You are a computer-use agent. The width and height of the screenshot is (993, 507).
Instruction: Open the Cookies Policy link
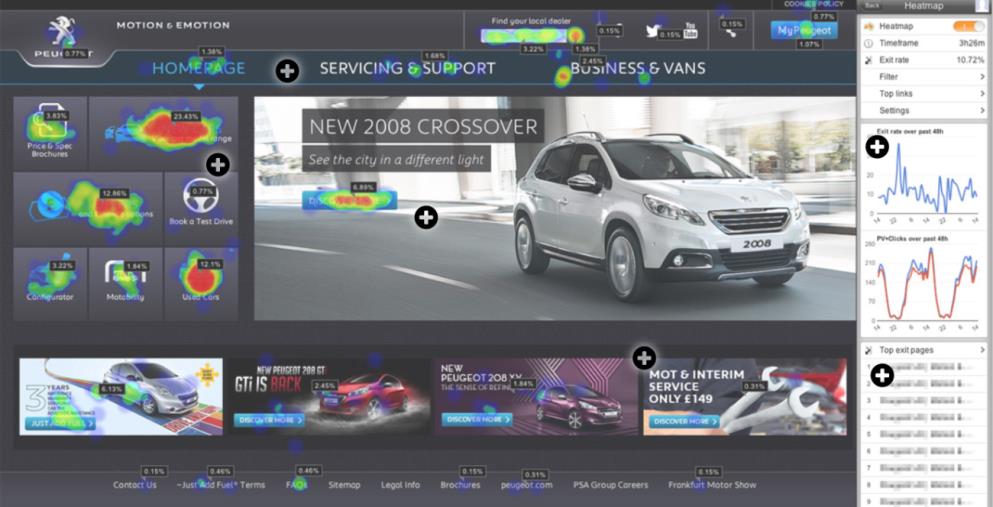tap(814, 4)
